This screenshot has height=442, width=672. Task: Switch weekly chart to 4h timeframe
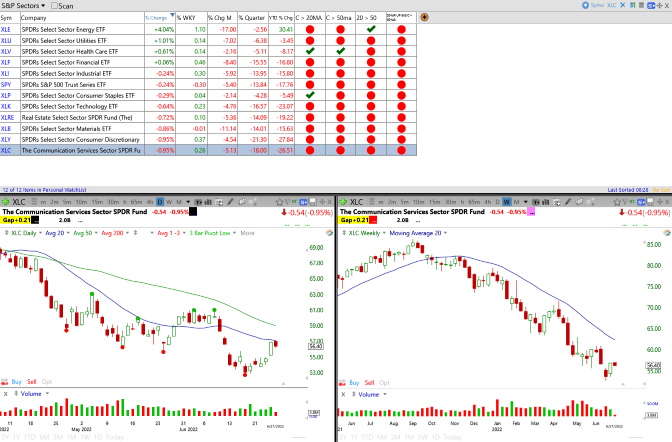coord(487,202)
